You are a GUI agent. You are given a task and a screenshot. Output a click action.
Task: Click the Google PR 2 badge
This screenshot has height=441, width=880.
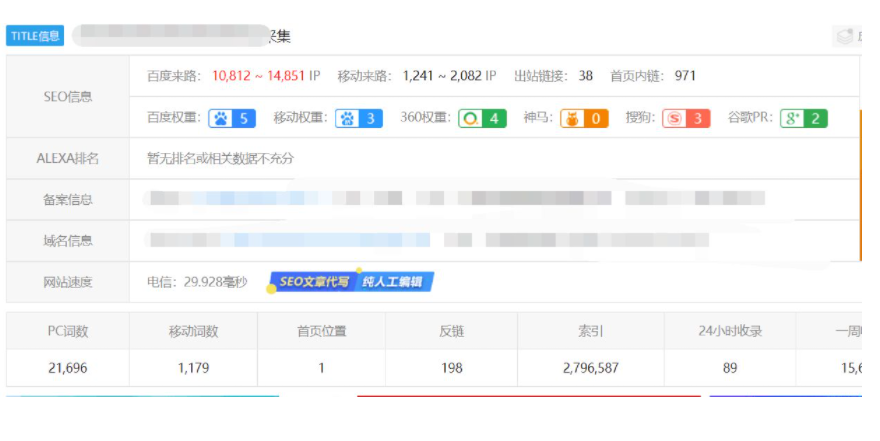(804, 118)
